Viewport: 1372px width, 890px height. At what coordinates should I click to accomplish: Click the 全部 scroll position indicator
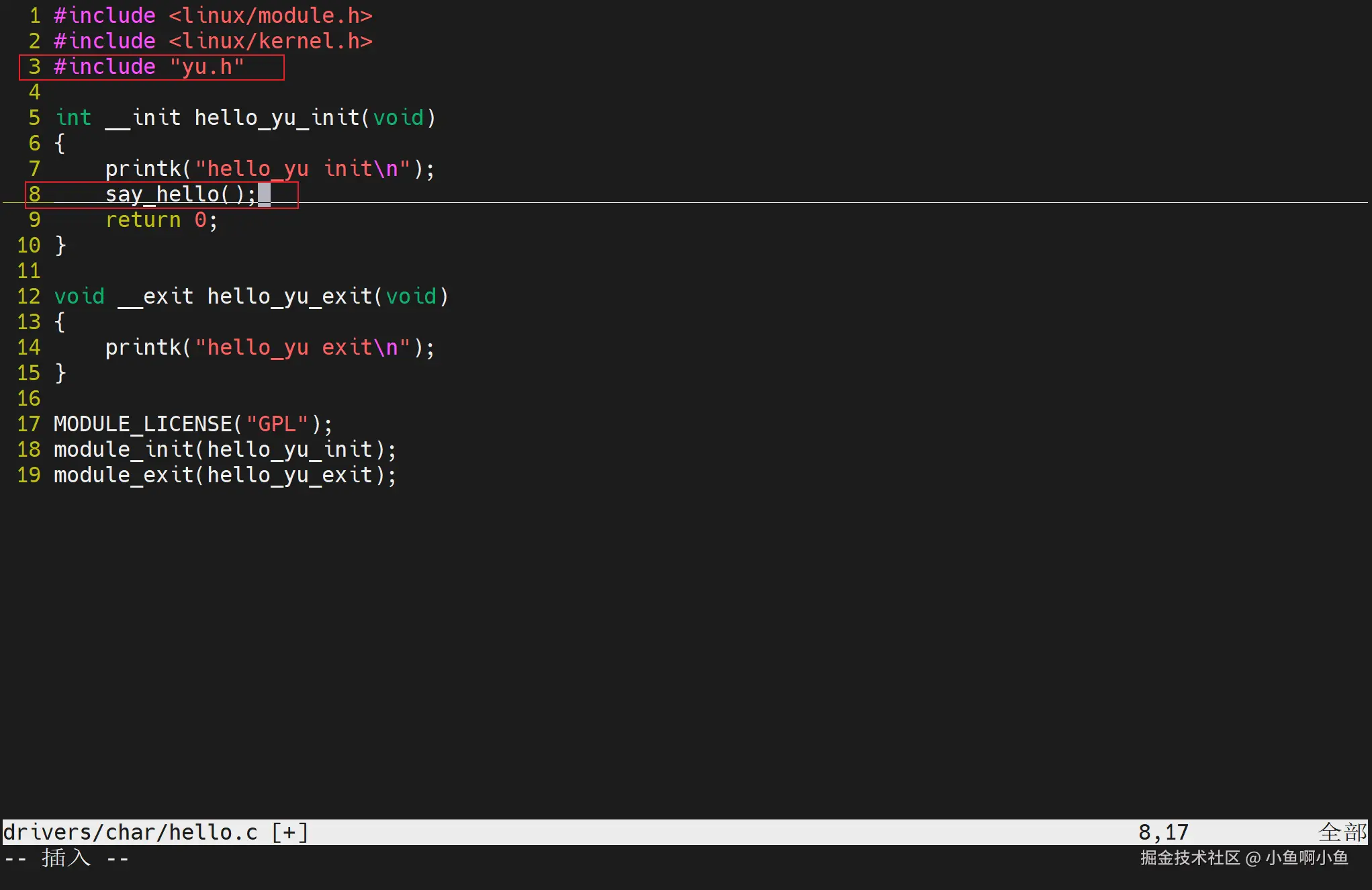pos(1342,833)
